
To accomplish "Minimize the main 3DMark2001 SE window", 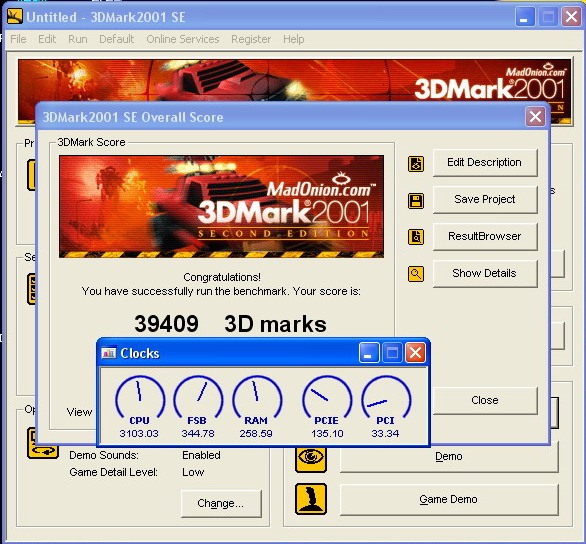I will tap(524, 17).
